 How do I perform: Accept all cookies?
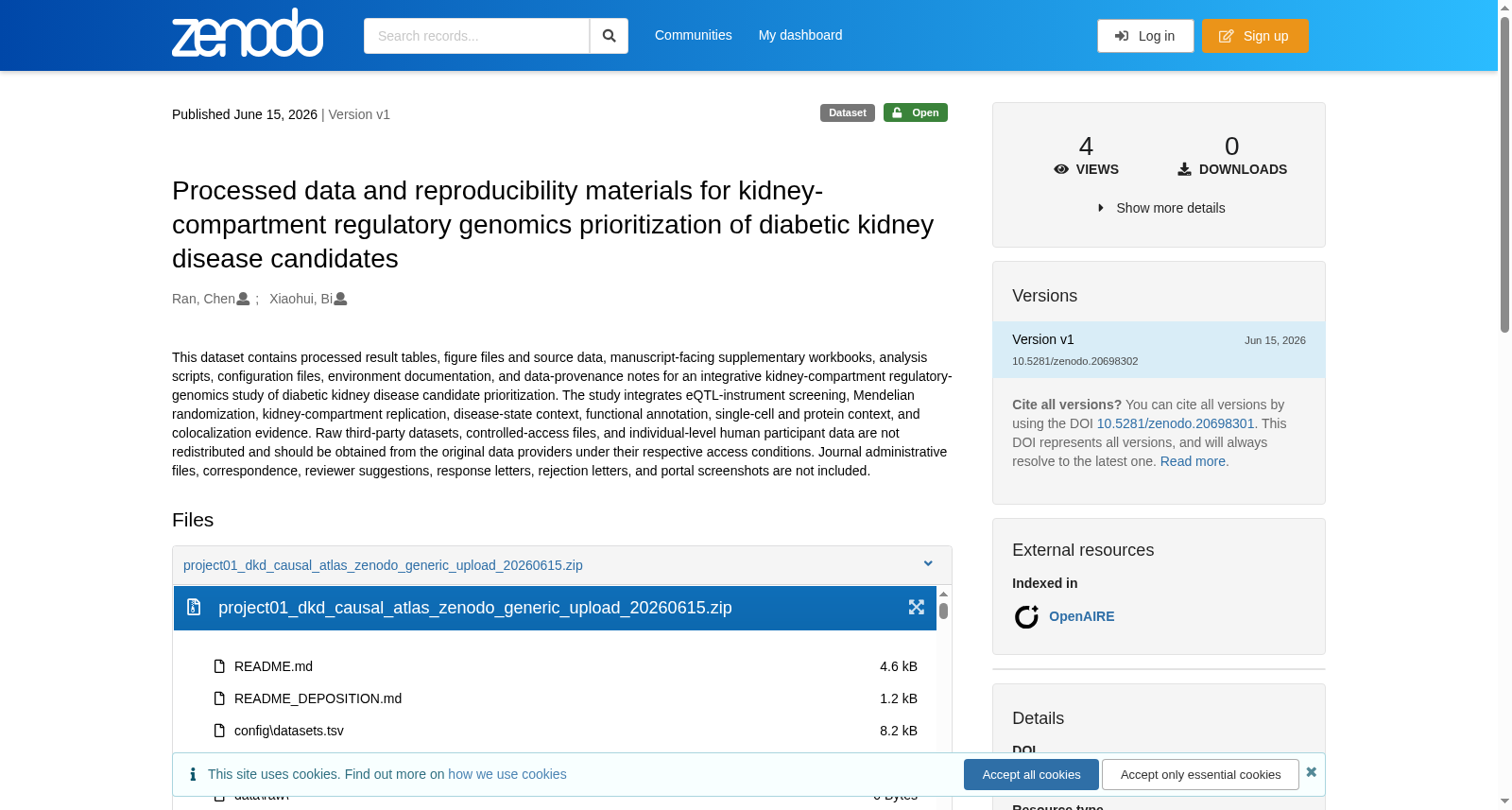(x=1031, y=774)
